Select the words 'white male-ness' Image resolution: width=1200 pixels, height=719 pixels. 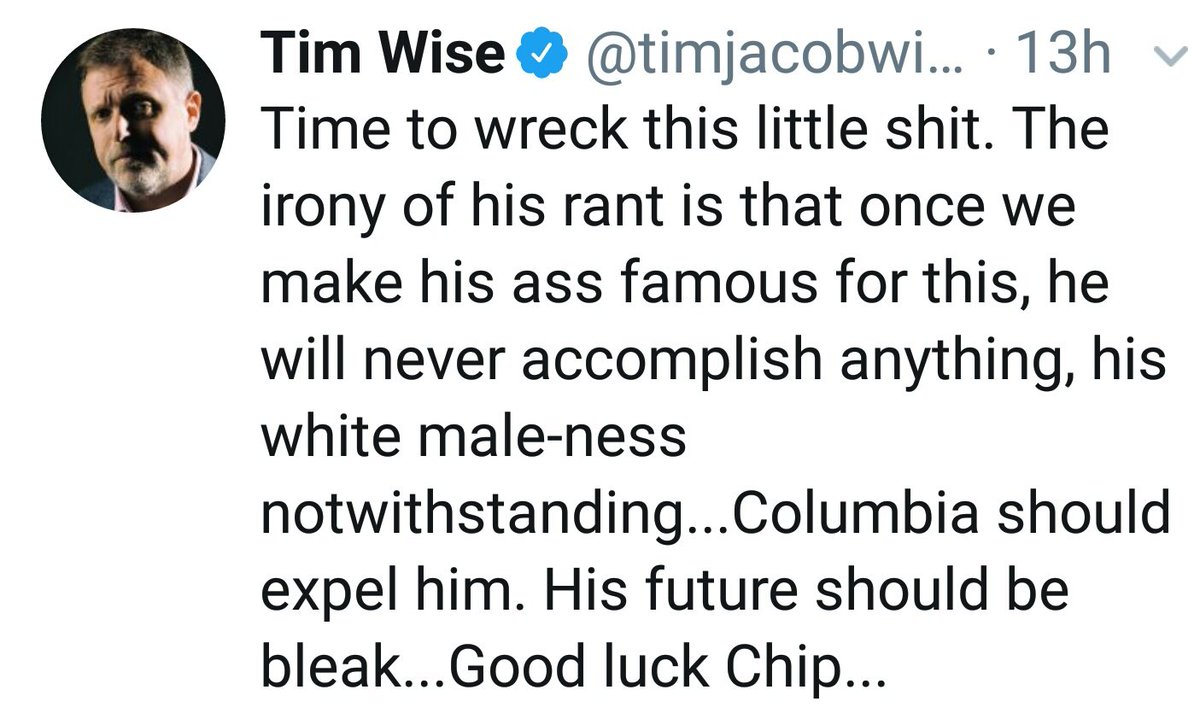[474, 436]
